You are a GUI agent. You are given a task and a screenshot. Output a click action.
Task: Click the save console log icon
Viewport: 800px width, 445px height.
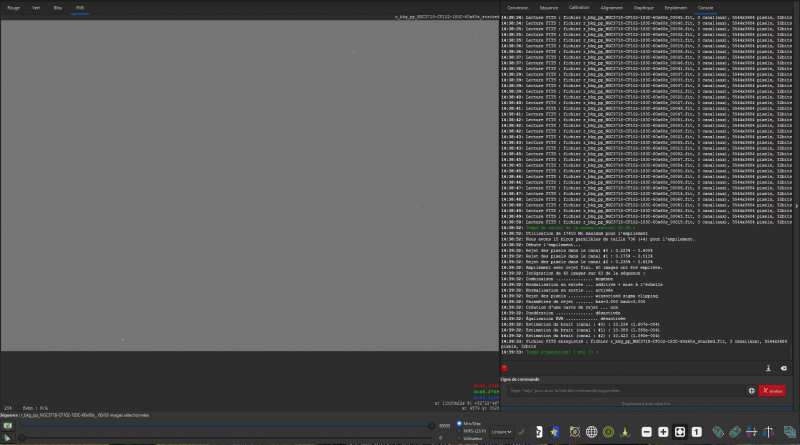[768, 368]
